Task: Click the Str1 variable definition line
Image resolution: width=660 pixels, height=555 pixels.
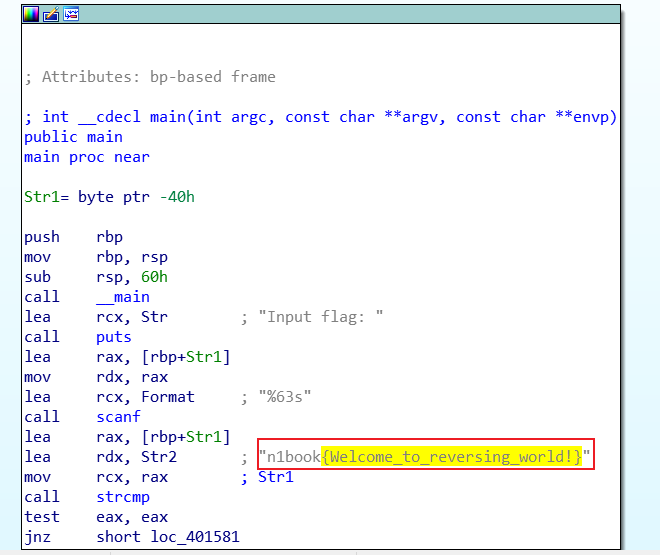Action: point(109,197)
